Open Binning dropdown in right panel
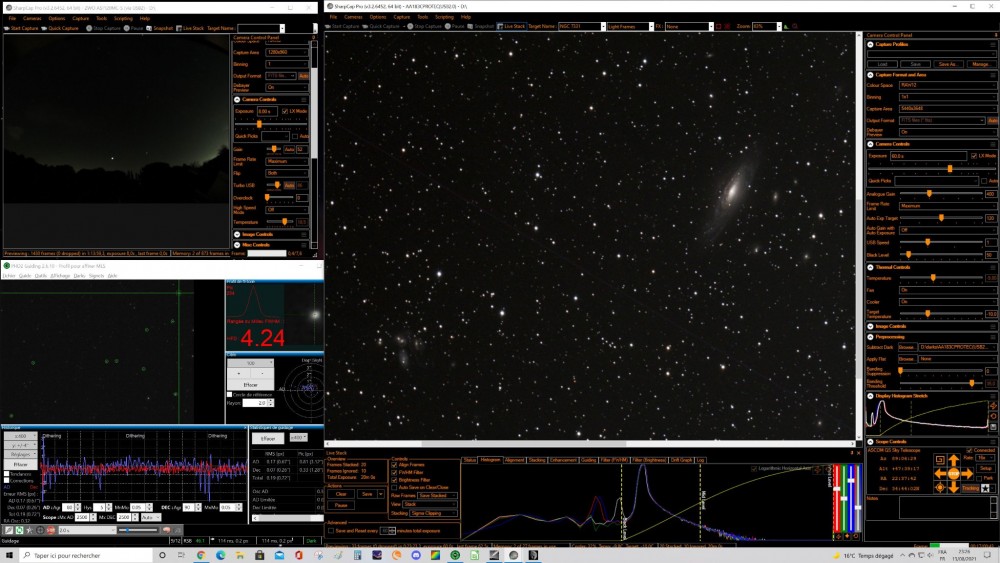Screen dimensions: 1000x563 [x=948, y=97]
